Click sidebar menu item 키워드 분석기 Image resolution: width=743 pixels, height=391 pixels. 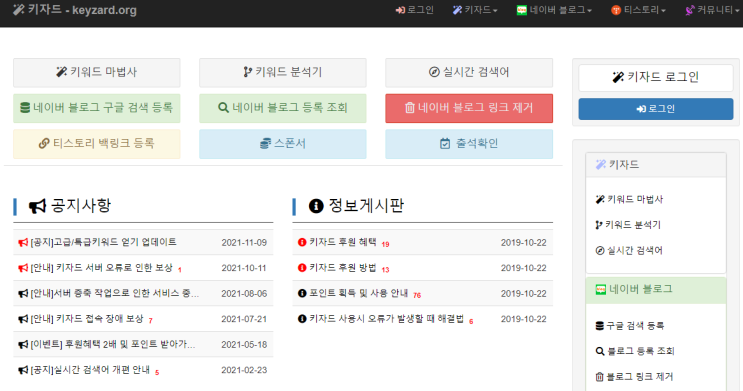click(x=628, y=225)
